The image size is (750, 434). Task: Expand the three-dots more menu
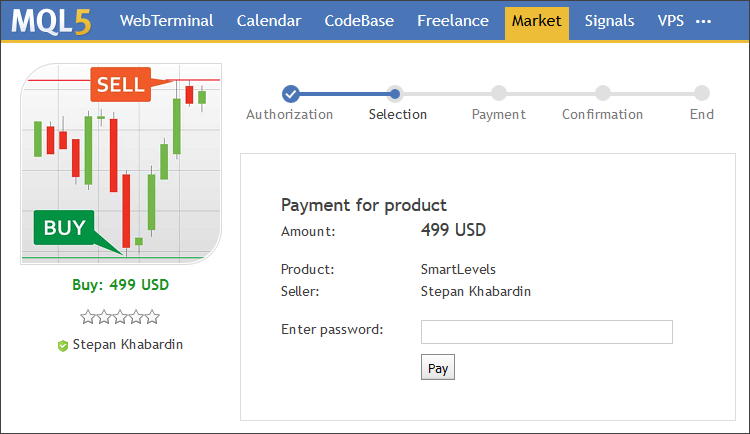pos(703,22)
